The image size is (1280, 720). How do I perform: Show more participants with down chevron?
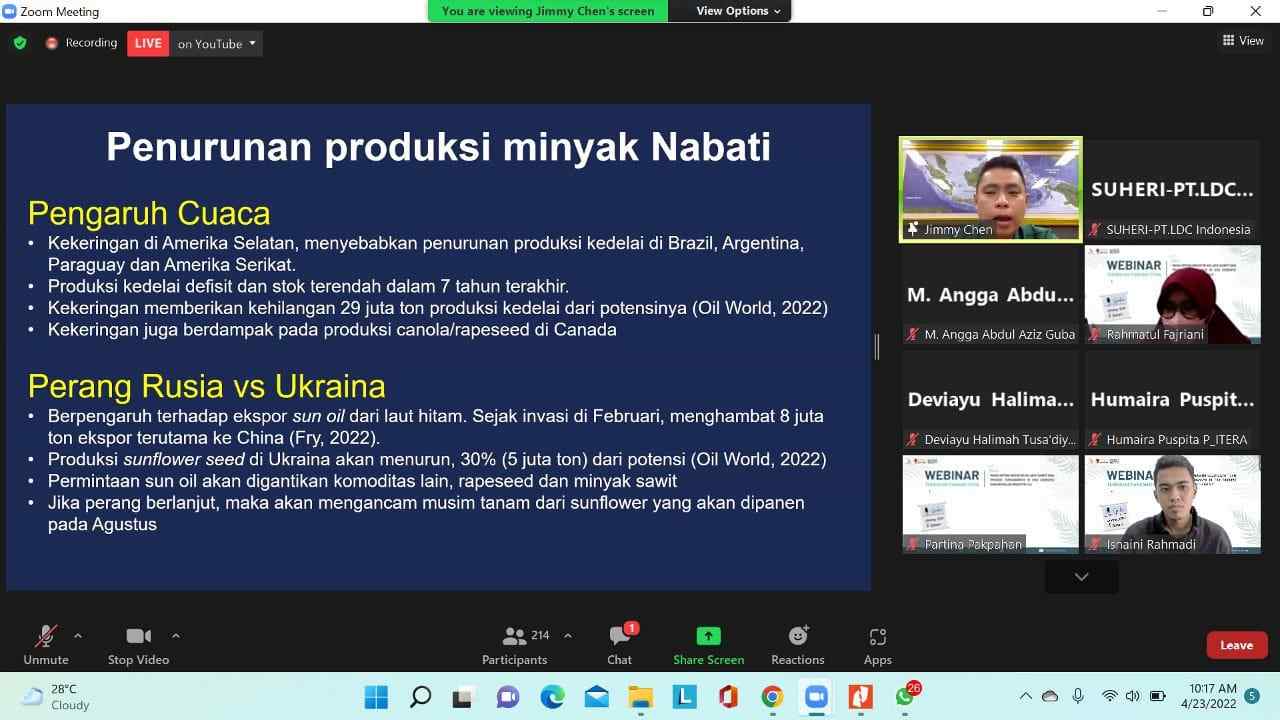(1081, 577)
